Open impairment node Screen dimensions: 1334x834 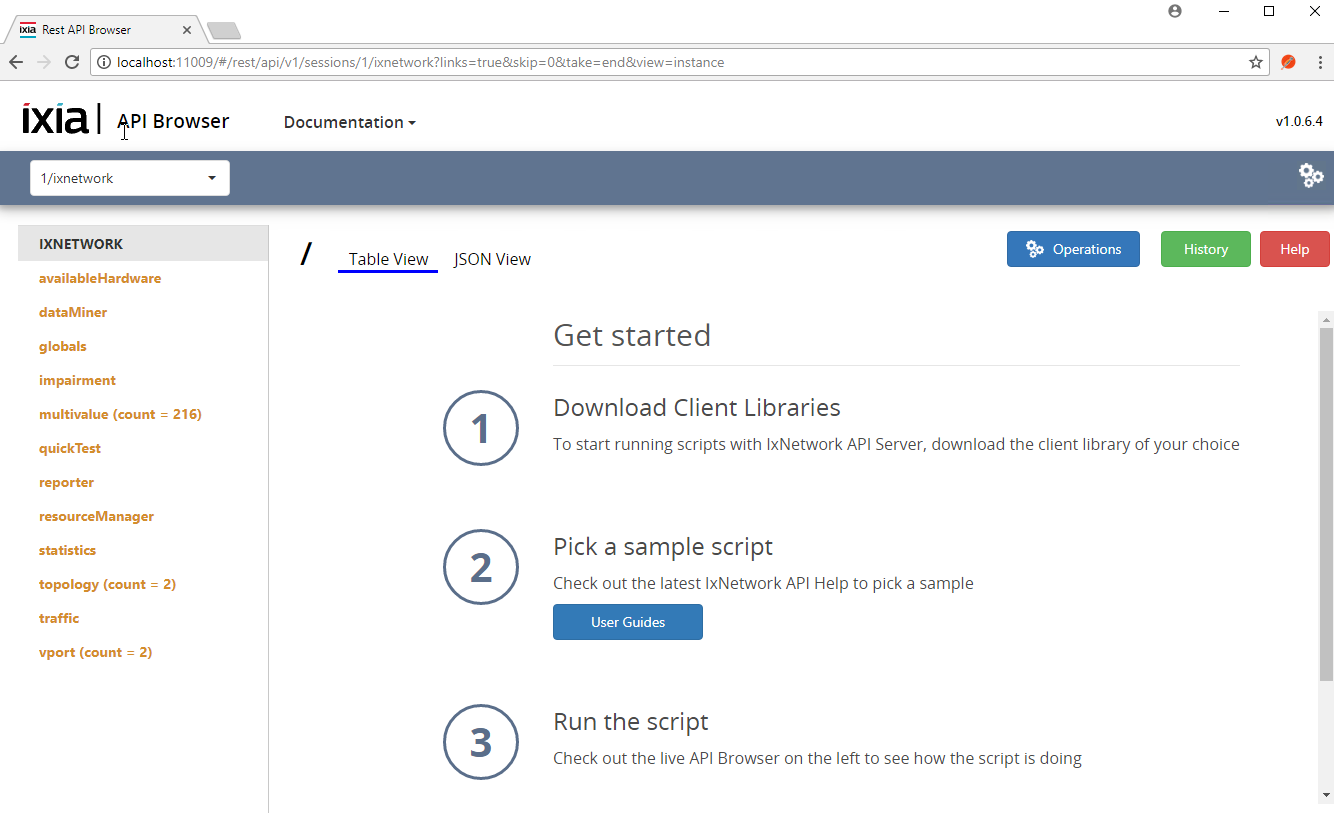click(x=77, y=380)
